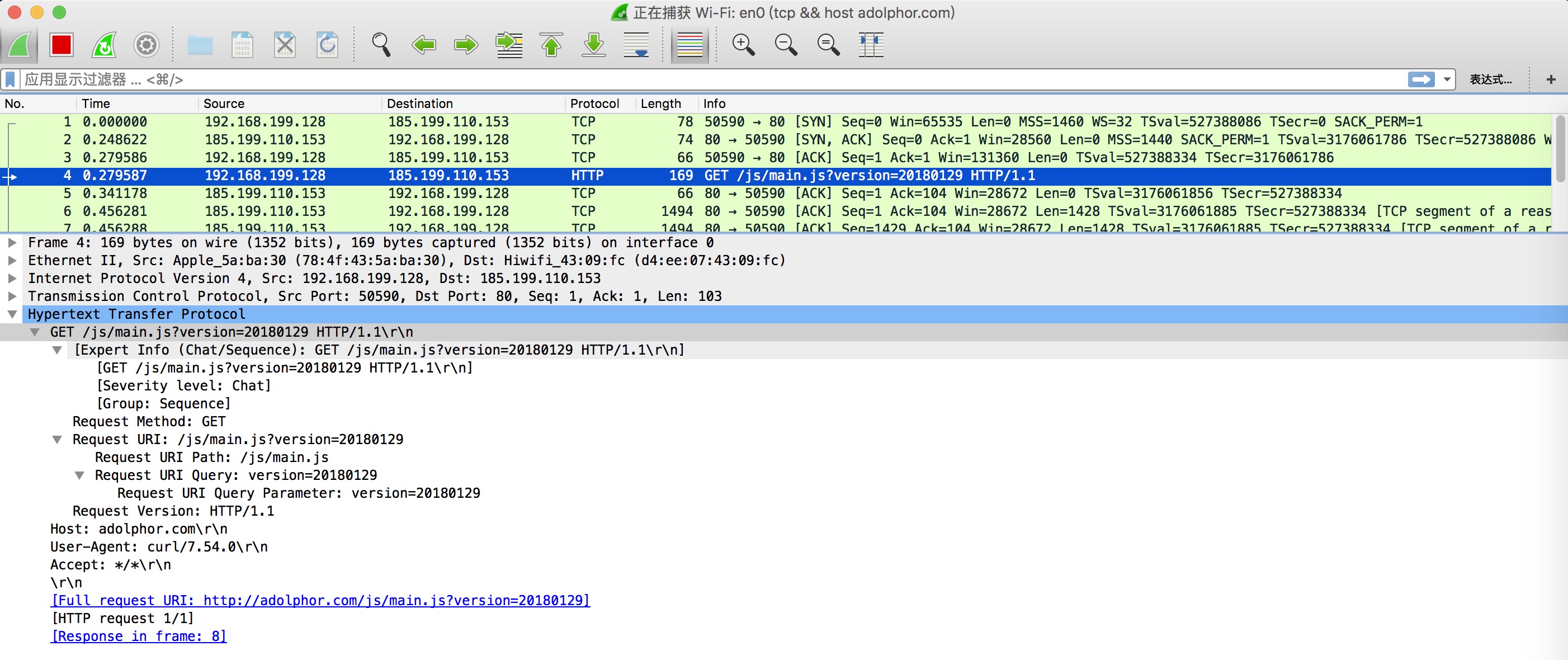Go back to the previous packet with the left arrow
This screenshot has width=1568, height=660.
click(424, 45)
